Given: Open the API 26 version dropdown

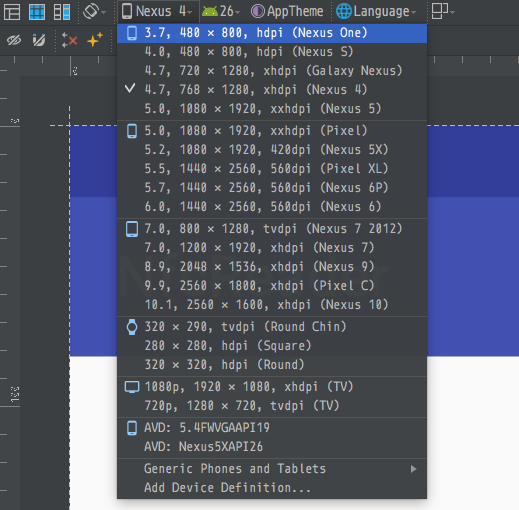Looking at the screenshot, I should click(221, 12).
